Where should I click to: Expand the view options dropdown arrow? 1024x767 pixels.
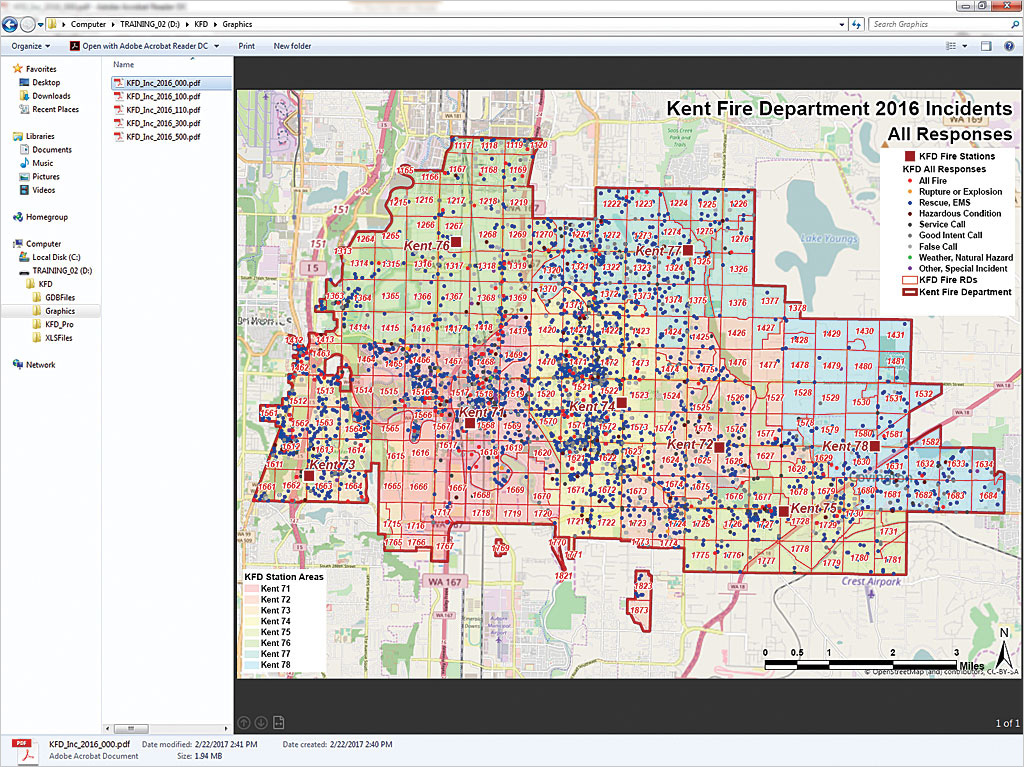[965, 46]
